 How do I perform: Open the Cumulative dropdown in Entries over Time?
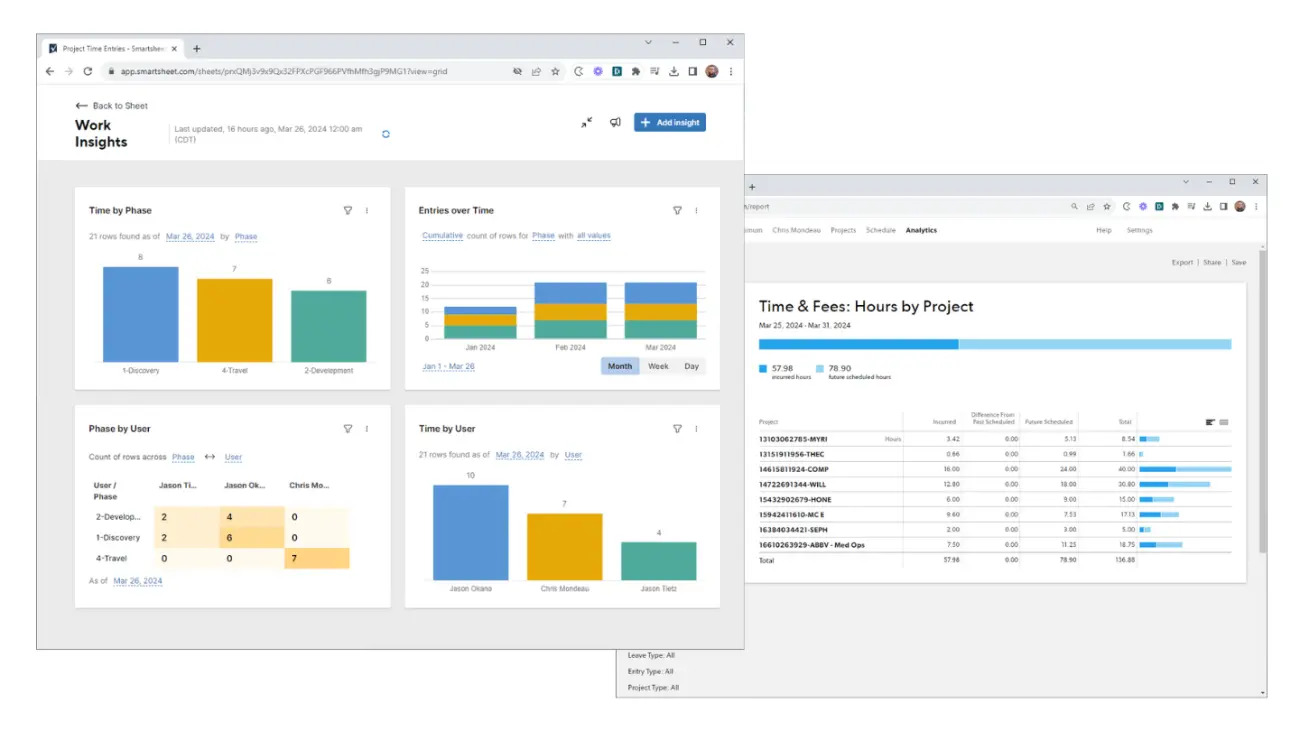[x=442, y=236]
